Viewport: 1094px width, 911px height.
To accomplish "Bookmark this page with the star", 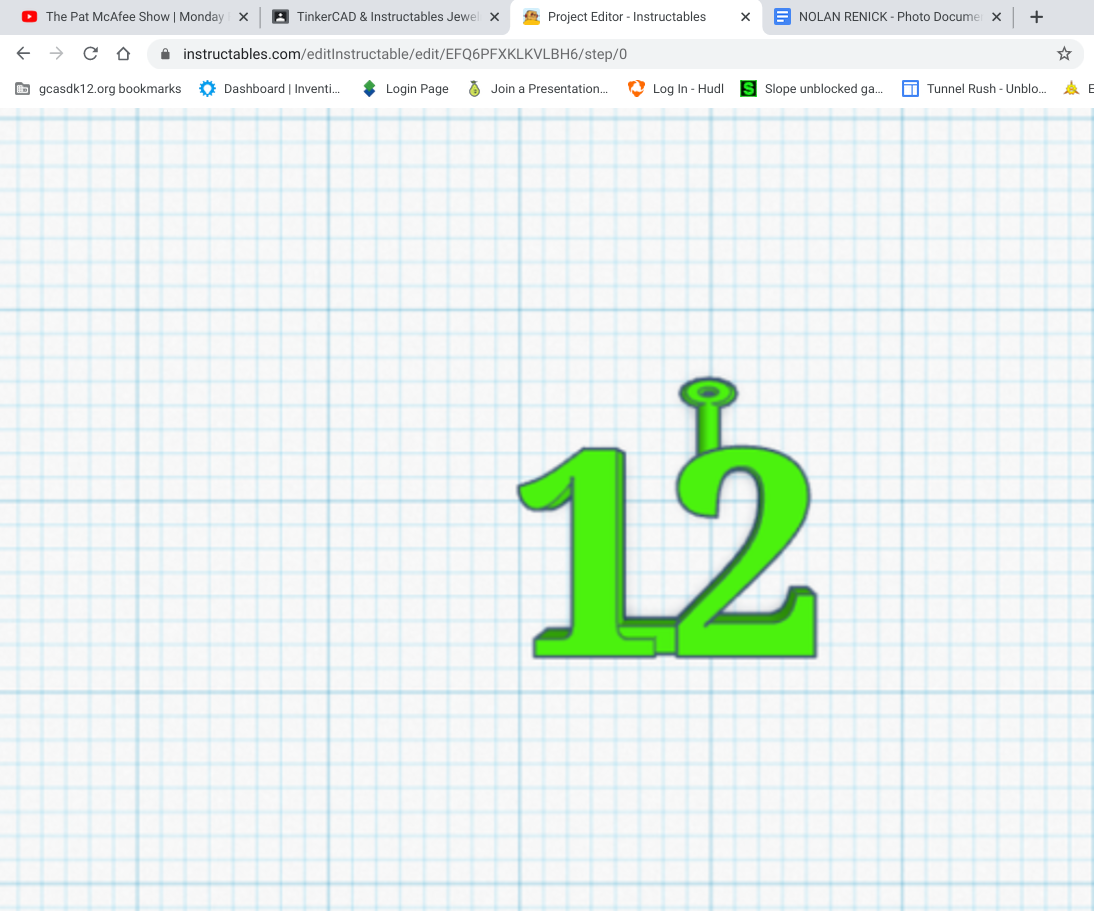I will pos(1064,54).
